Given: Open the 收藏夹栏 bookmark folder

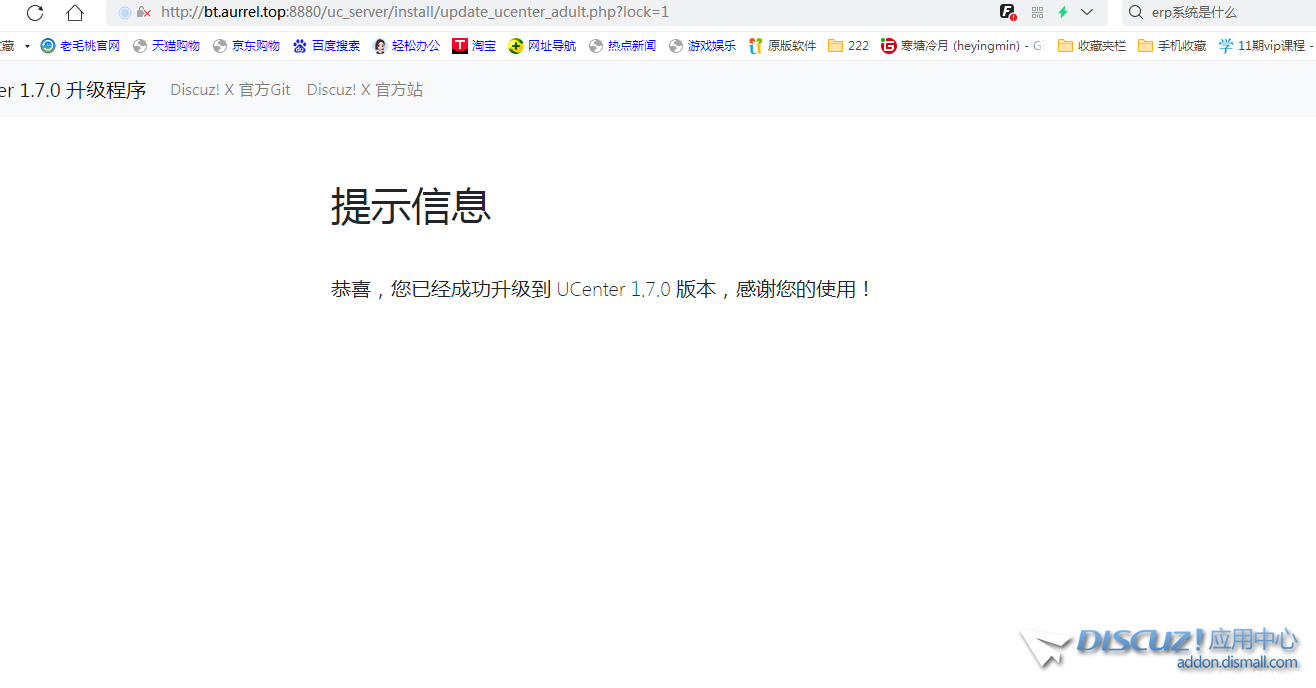Looking at the screenshot, I should (1091, 46).
